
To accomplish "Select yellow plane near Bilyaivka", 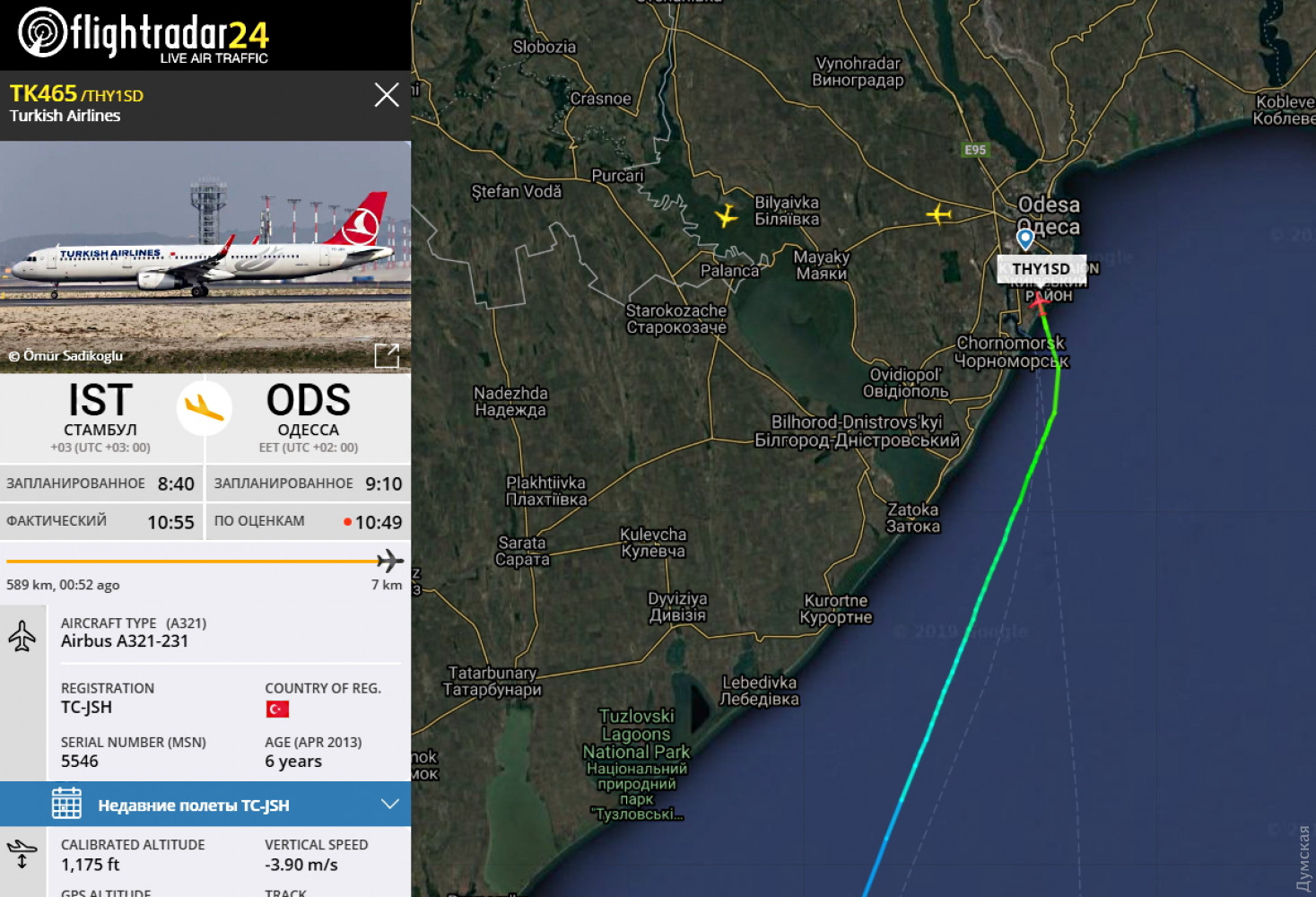I will pos(726,215).
